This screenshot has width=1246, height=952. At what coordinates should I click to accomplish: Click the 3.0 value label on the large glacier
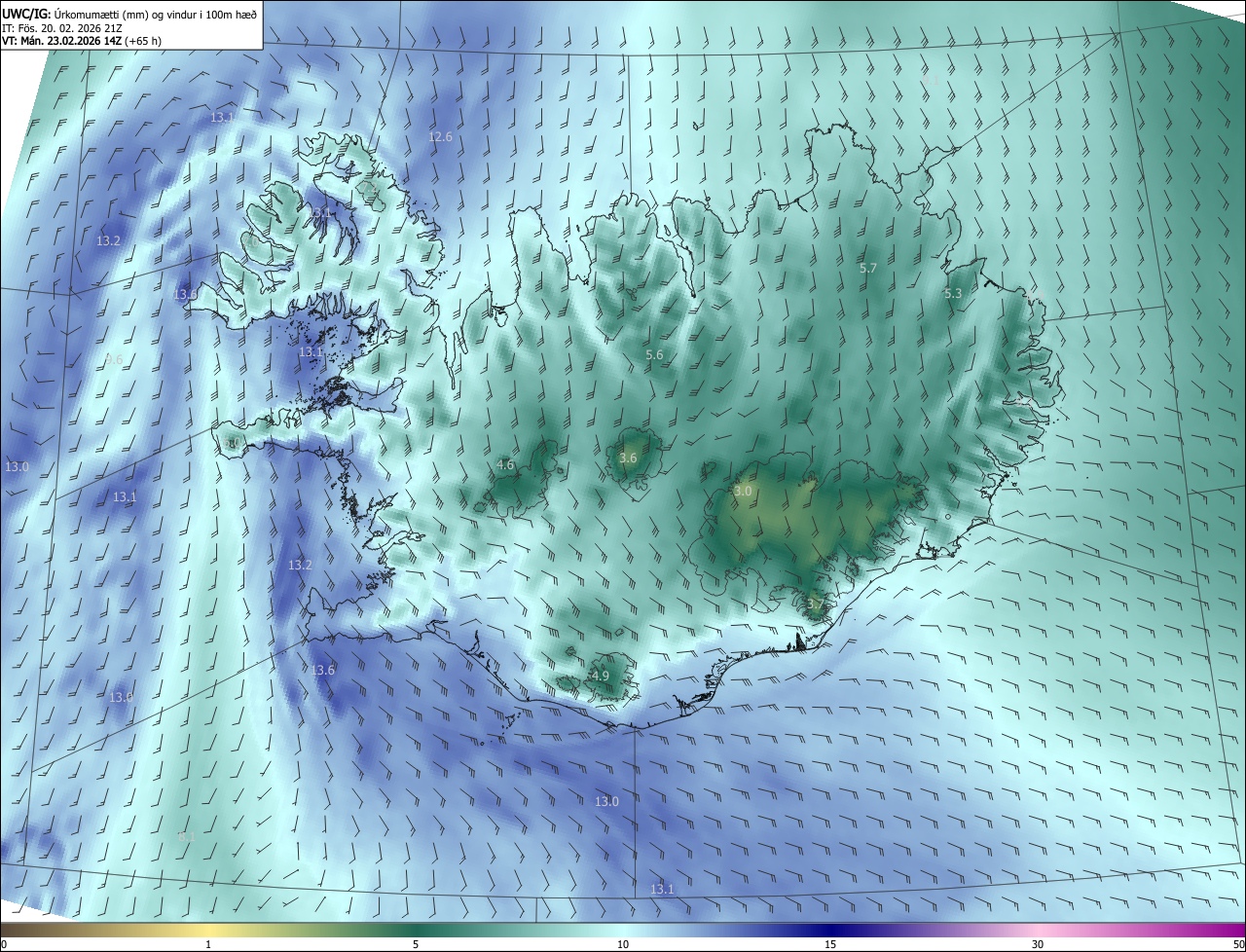(743, 492)
